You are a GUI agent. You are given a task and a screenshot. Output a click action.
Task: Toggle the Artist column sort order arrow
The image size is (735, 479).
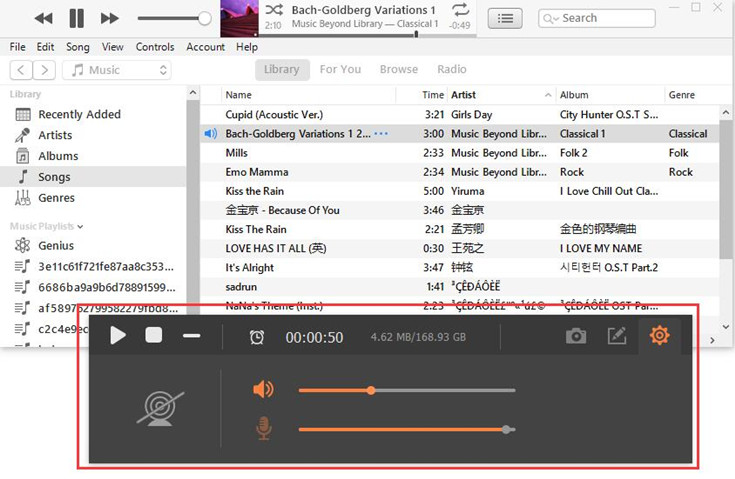pyautogui.click(x=548, y=95)
